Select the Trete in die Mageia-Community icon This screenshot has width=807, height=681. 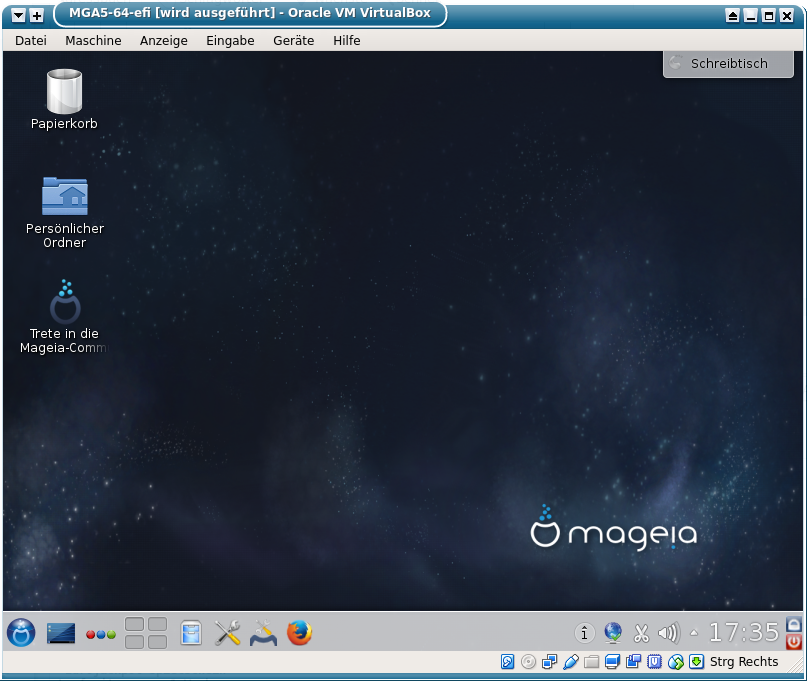pyautogui.click(x=64, y=317)
